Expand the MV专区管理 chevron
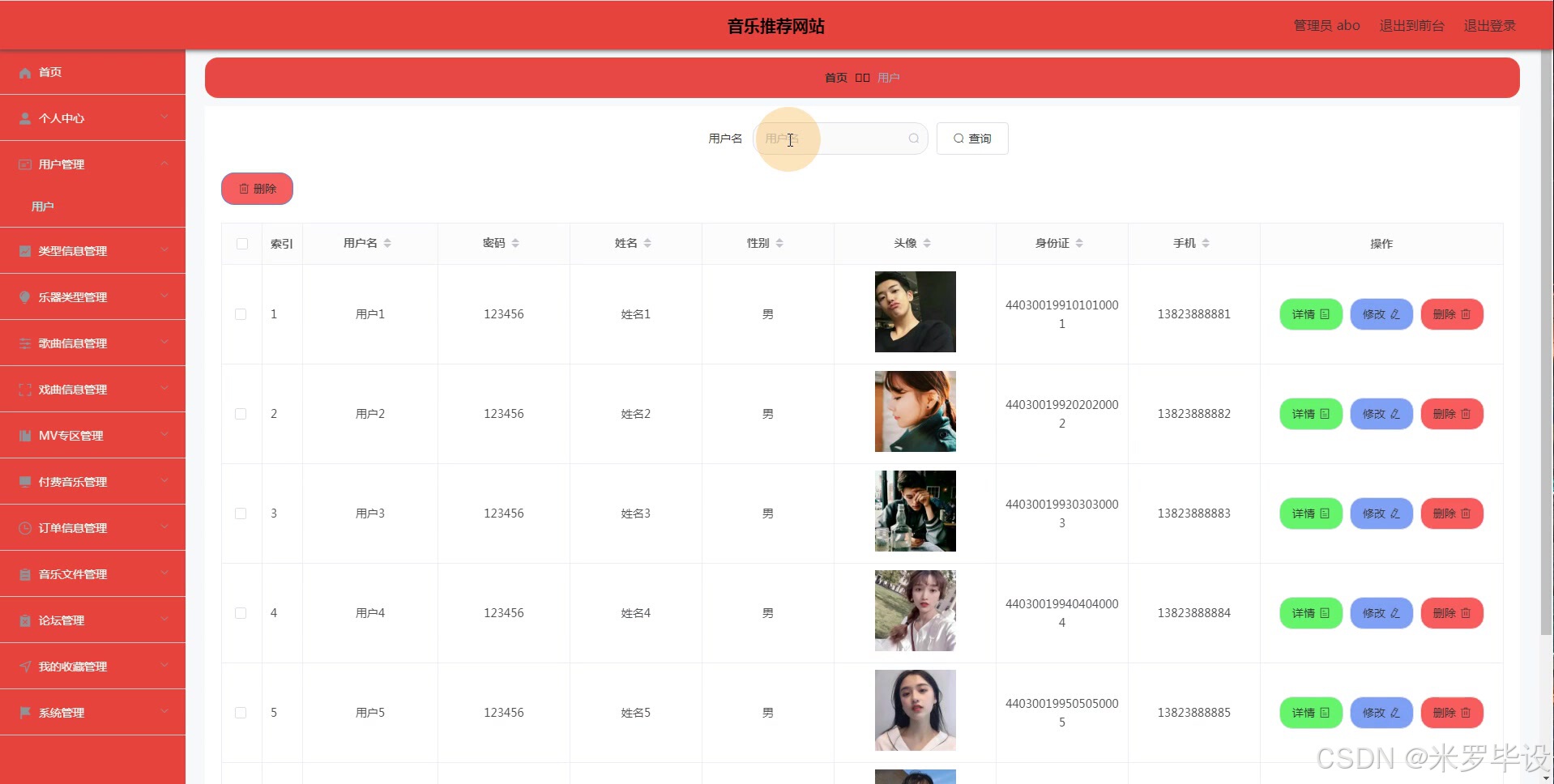Viewport: 1554px width, 784px height. pyautogui.click(x=164, y=435)
